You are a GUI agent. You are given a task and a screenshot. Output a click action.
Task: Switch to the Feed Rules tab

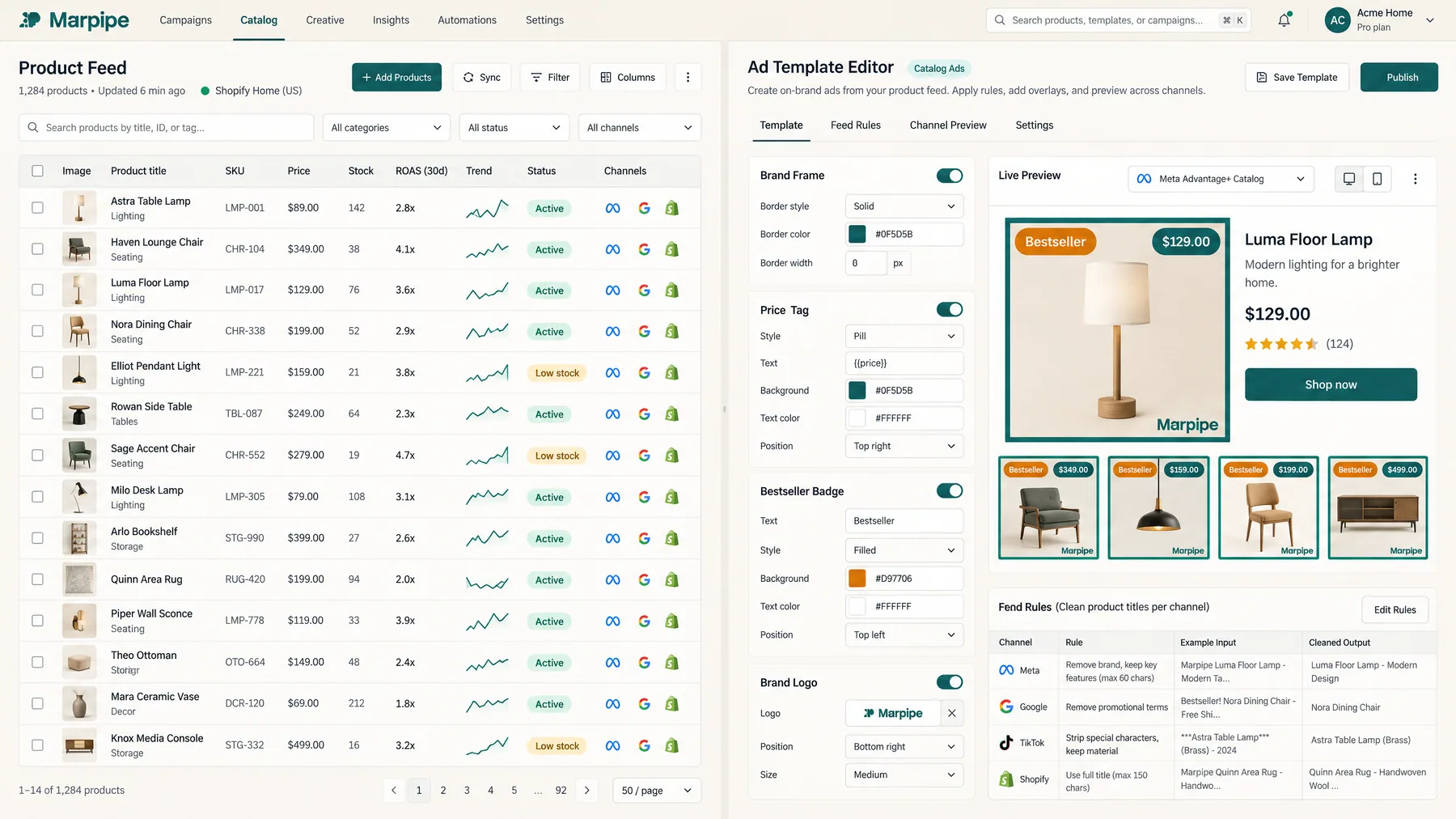click(x=856, y=125)
